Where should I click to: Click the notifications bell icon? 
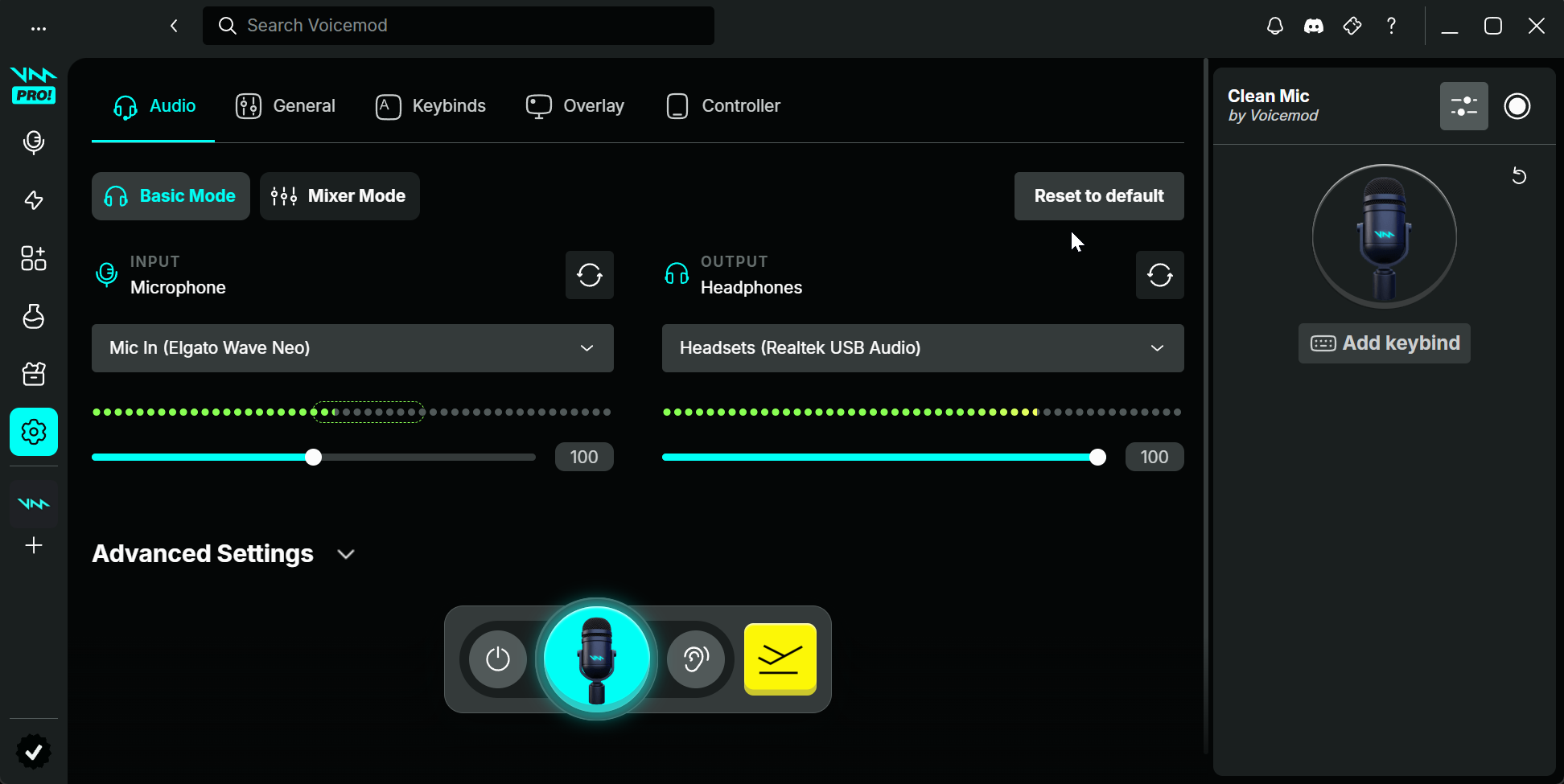click(x=1274, y=25)
